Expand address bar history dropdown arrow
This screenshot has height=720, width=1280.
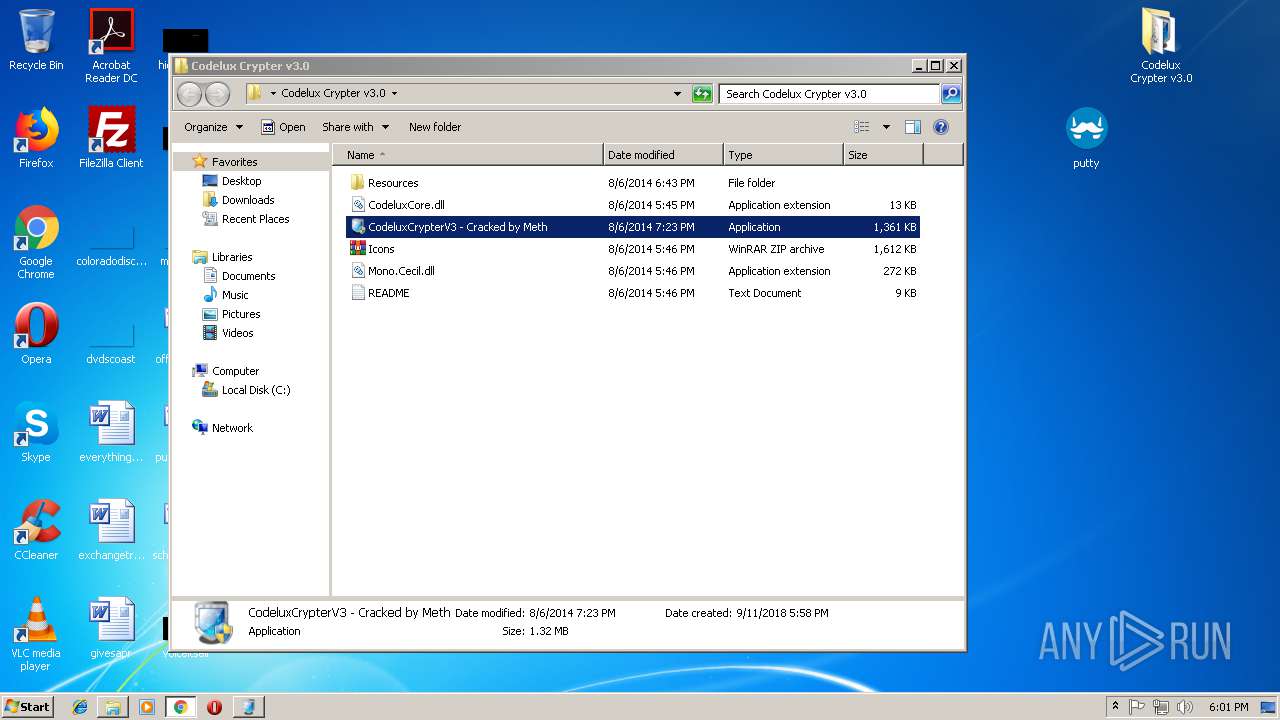(x=678, y=94)
